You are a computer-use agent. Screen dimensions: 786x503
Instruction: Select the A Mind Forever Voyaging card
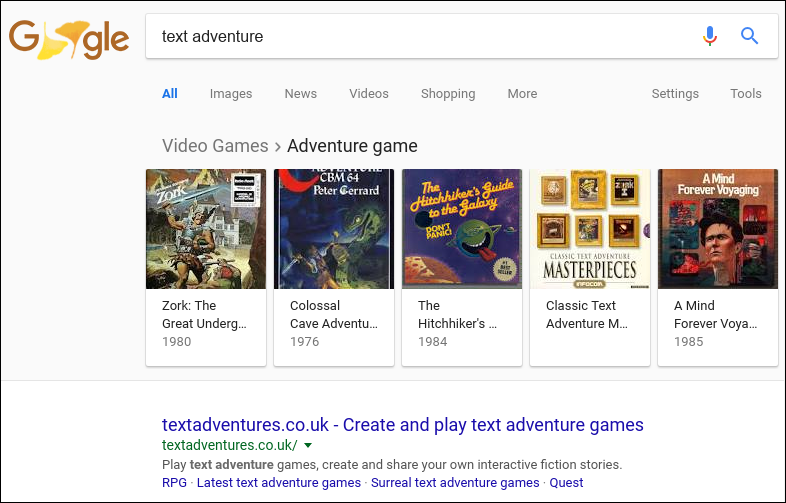point(718,267)
